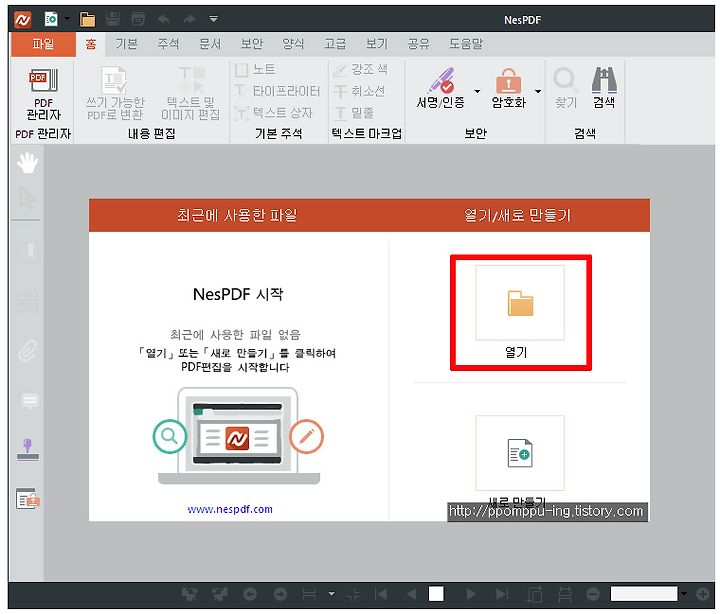Click the fit width icon in bottom bar
The height and width of the screenshot is (614, 720).
(309, 594)
